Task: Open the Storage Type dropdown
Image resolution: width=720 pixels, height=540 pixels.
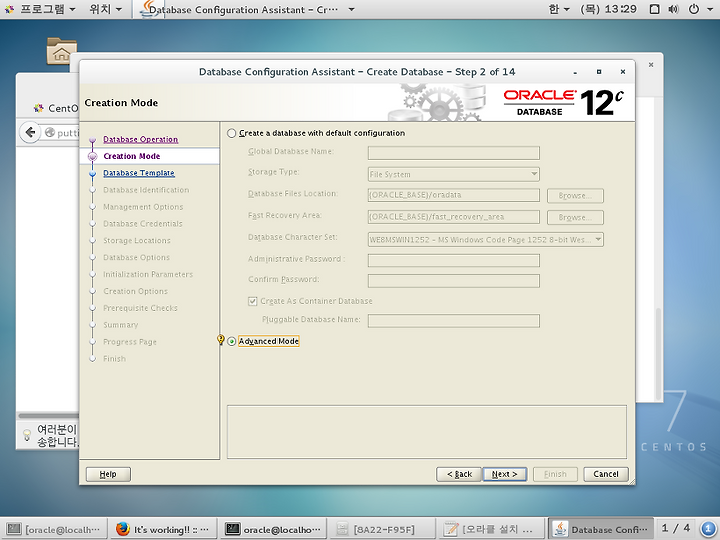Action: (x=454, y=174)
